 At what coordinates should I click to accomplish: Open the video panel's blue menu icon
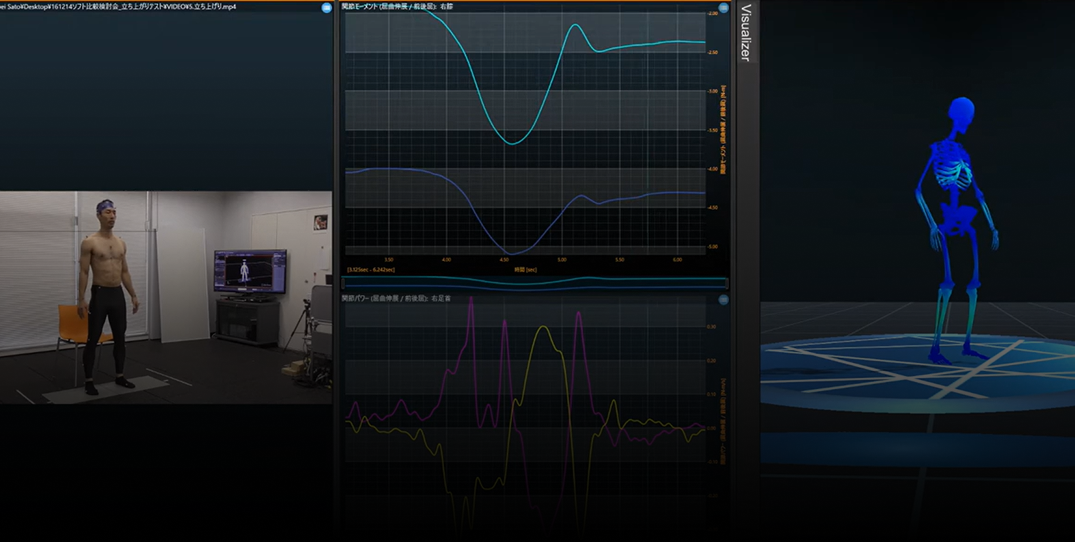click(326, 8)
